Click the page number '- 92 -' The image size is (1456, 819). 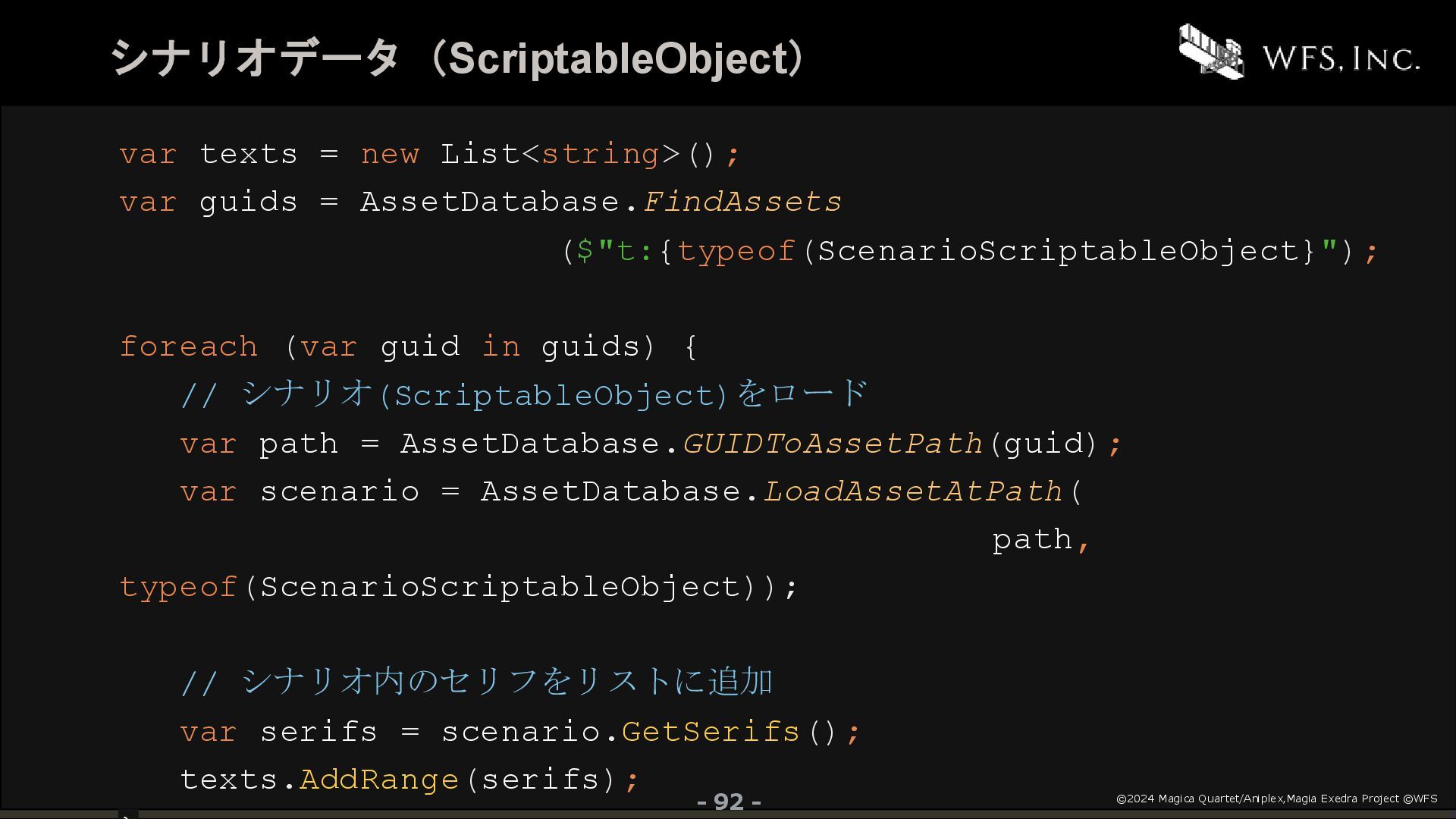tap(729, 802)
